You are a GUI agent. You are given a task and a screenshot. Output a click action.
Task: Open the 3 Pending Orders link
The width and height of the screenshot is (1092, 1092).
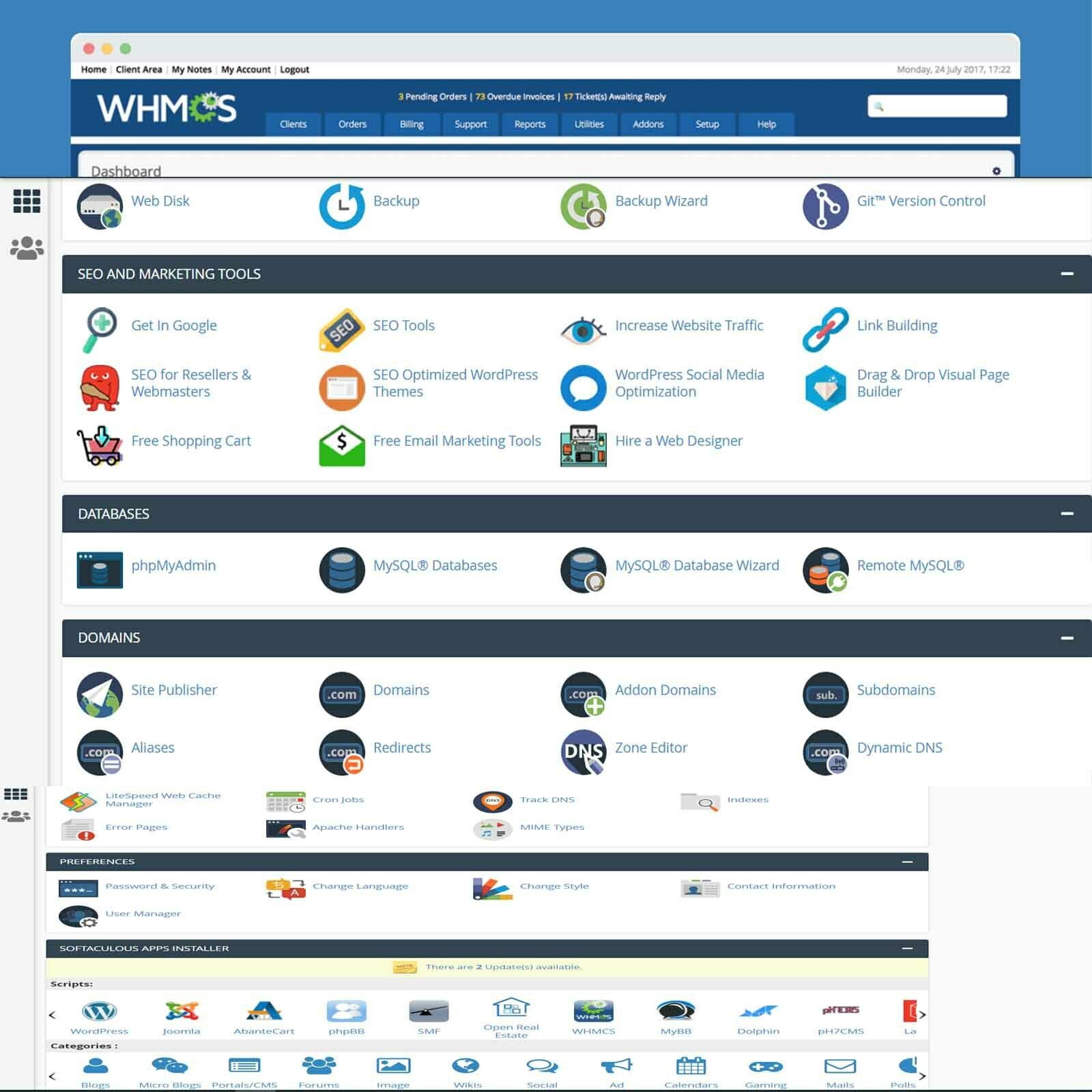pos(433,97)
